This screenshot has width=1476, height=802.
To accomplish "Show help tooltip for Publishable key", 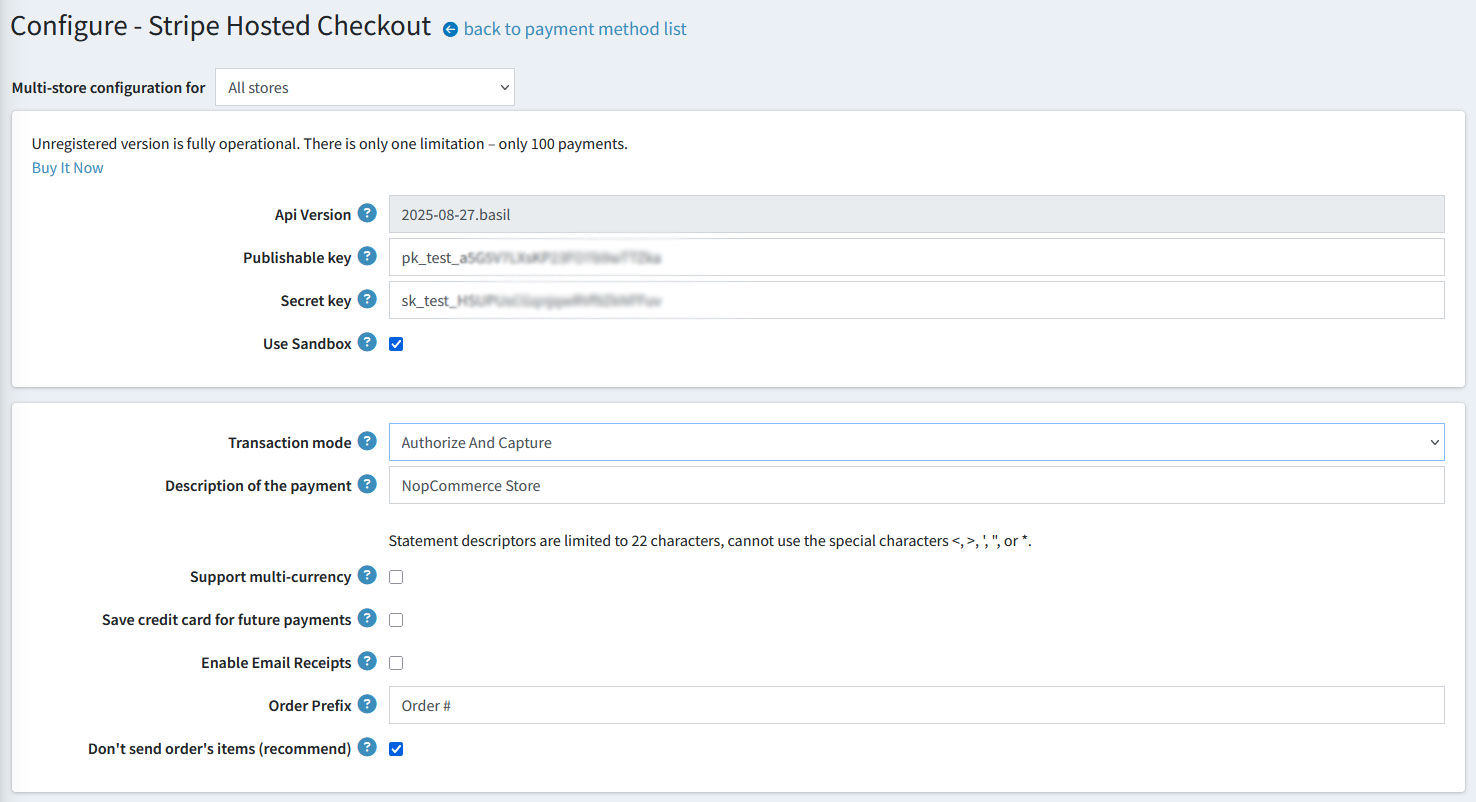I will [x=367, y=256].
